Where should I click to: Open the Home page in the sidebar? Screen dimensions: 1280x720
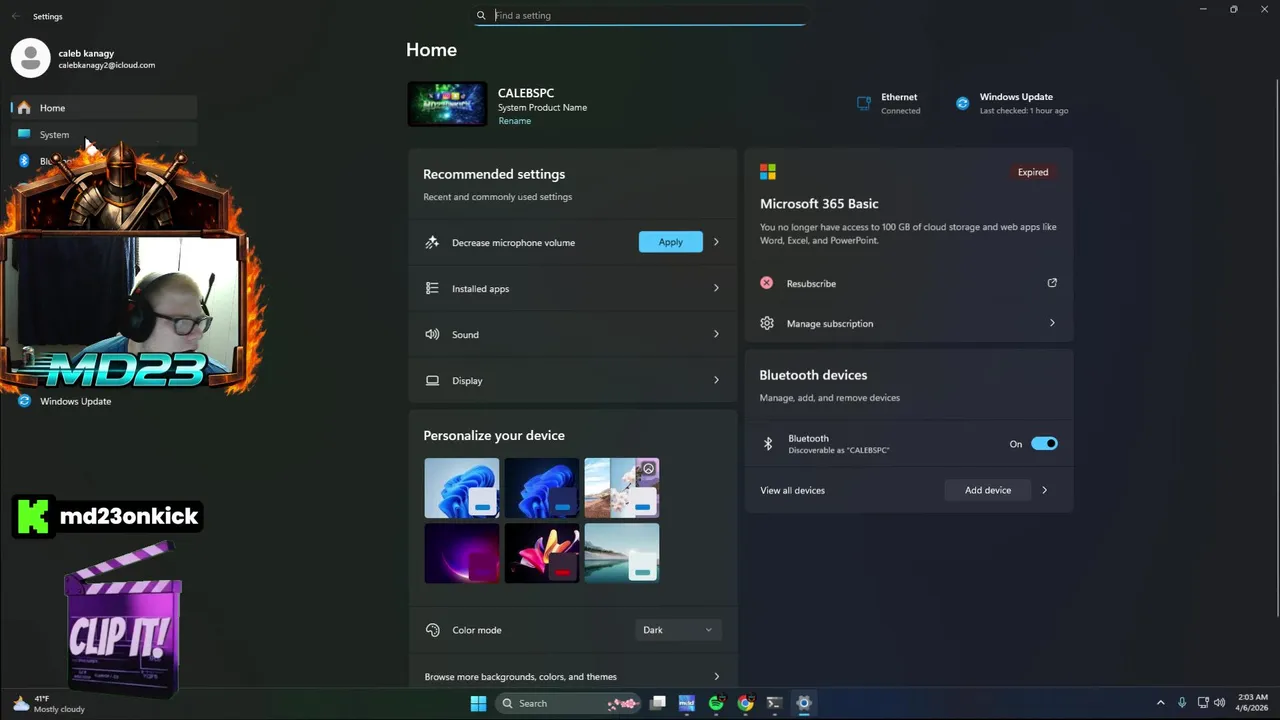pyautogui.click(x=103, y=108)
